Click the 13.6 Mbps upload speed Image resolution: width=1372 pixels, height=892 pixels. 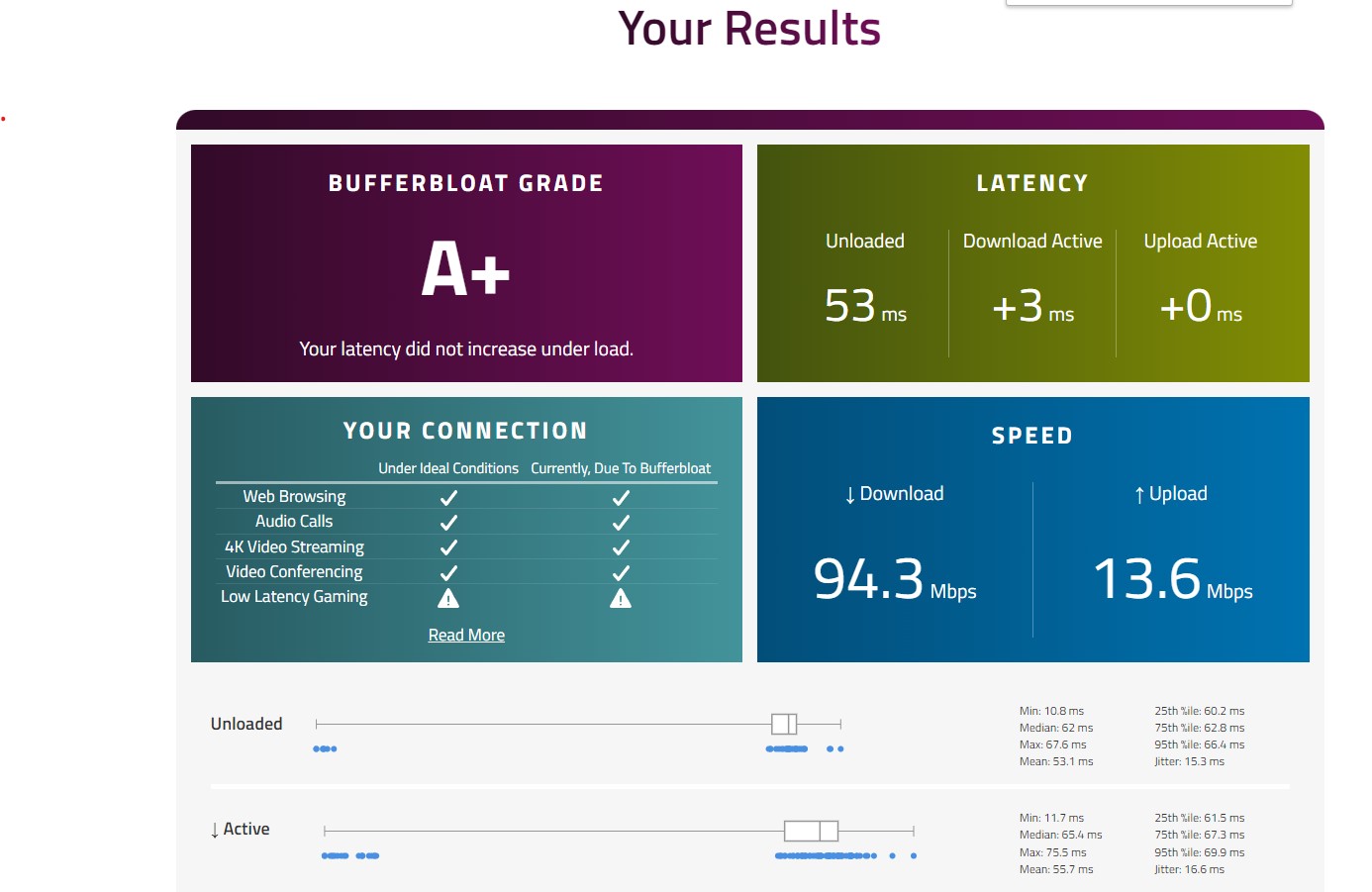coord(1173,579)
